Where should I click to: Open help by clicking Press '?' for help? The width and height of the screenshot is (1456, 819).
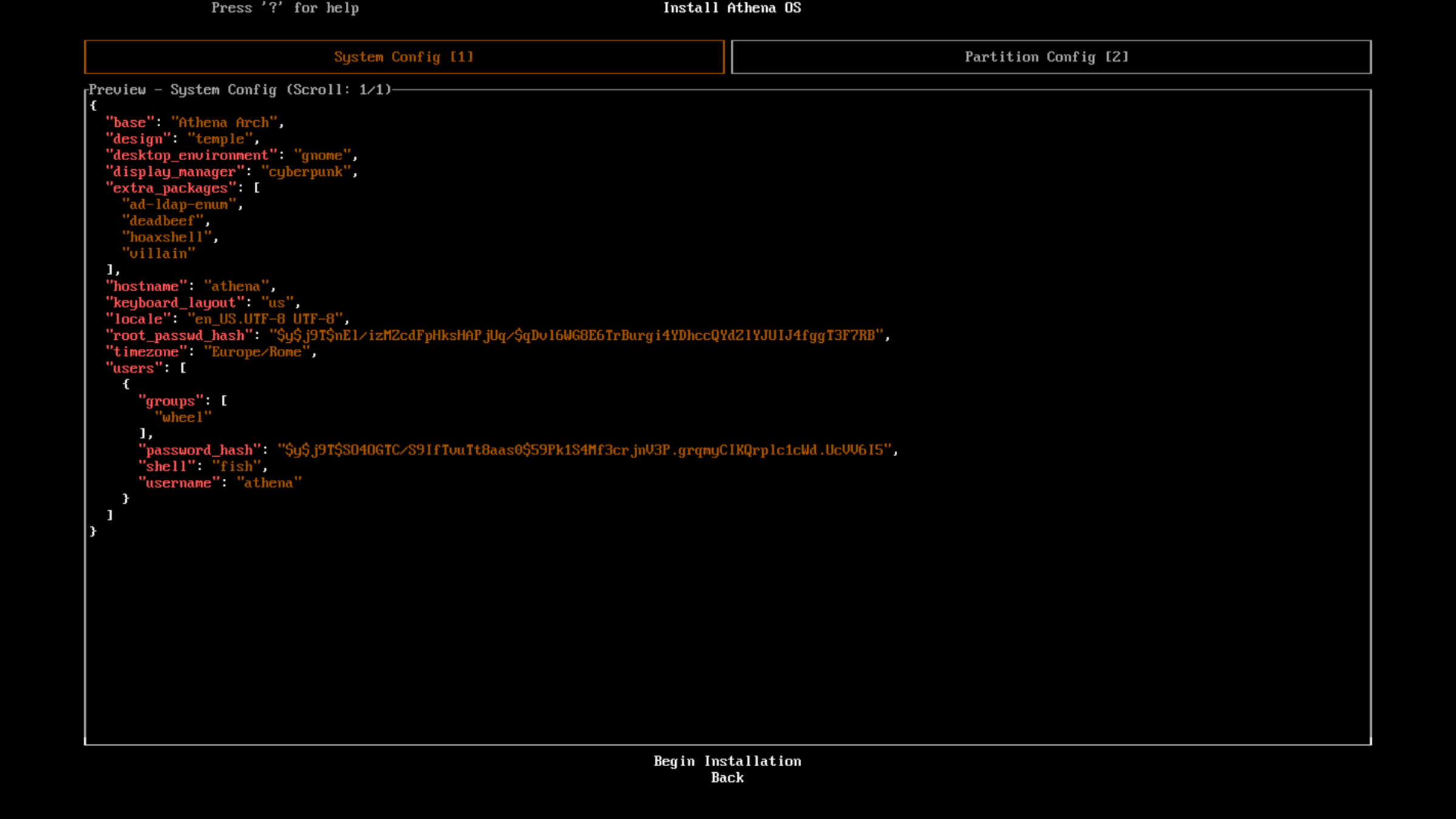285,8
